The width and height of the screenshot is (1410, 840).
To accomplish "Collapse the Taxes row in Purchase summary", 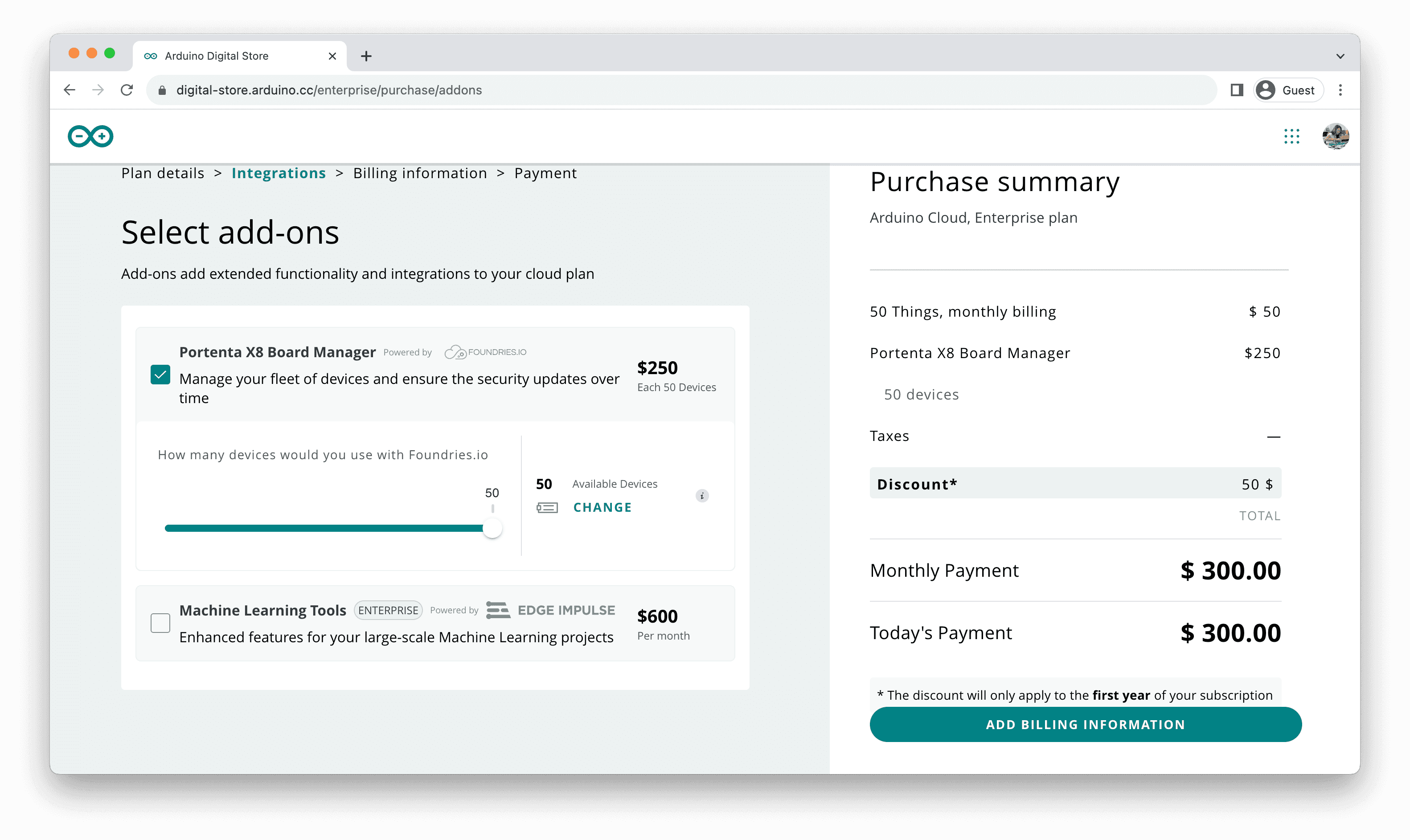I will pyautogui.click(x=1274, y=436).
